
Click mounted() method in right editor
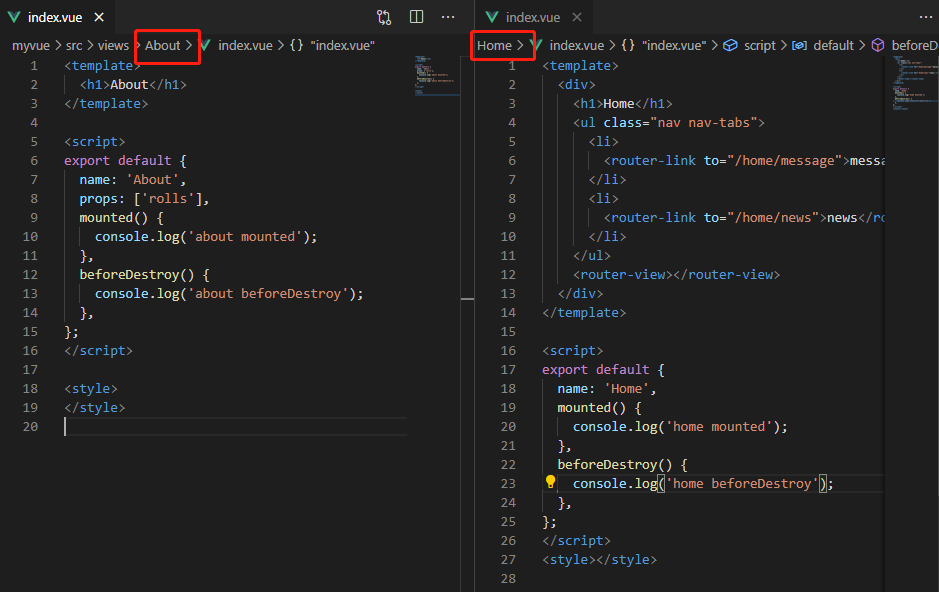click(x=592, y=408)
